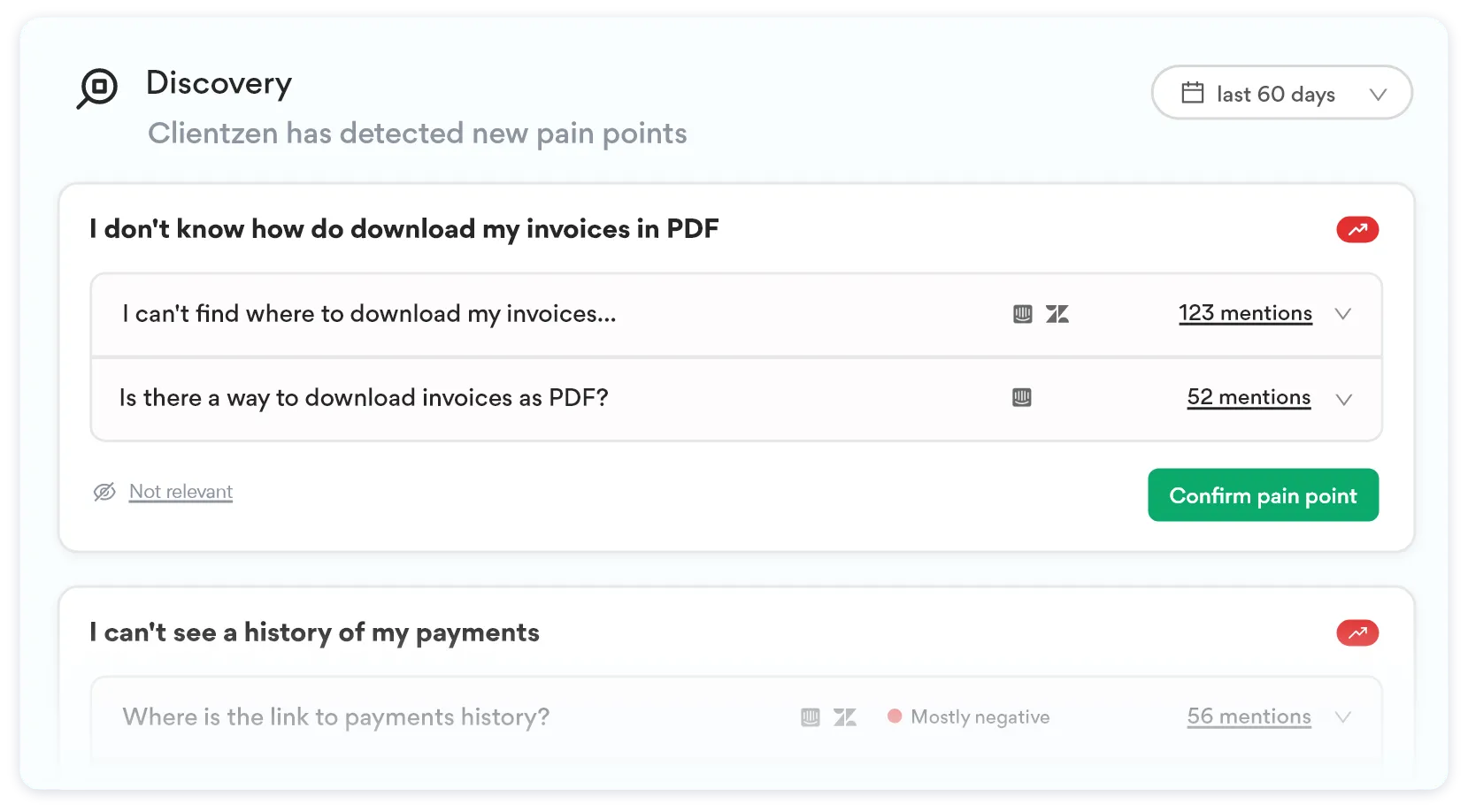1468x812 pixels.
Task: Click the red trending badge on payments history pain point
Action: (1357, 633)
